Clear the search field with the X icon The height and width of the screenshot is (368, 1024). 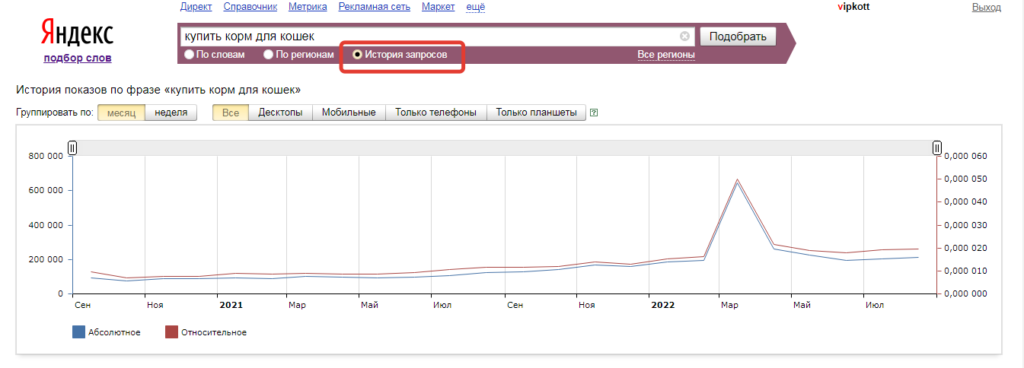[x=684, y=37]
